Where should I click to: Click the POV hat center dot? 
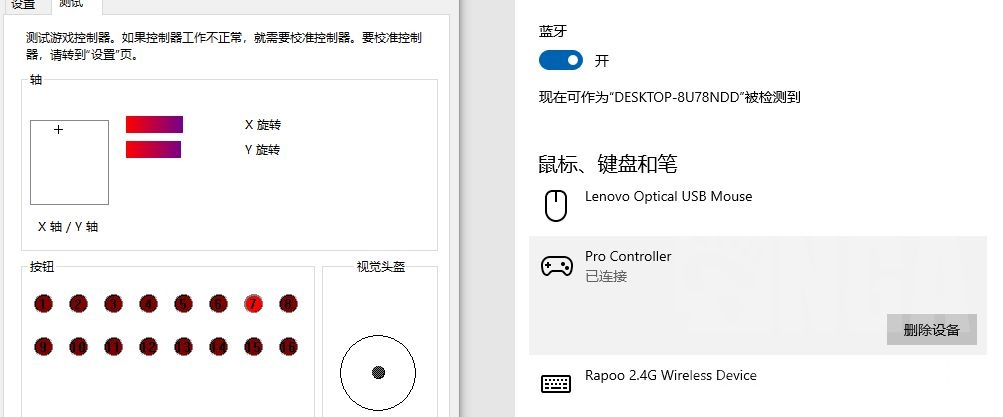378,372
